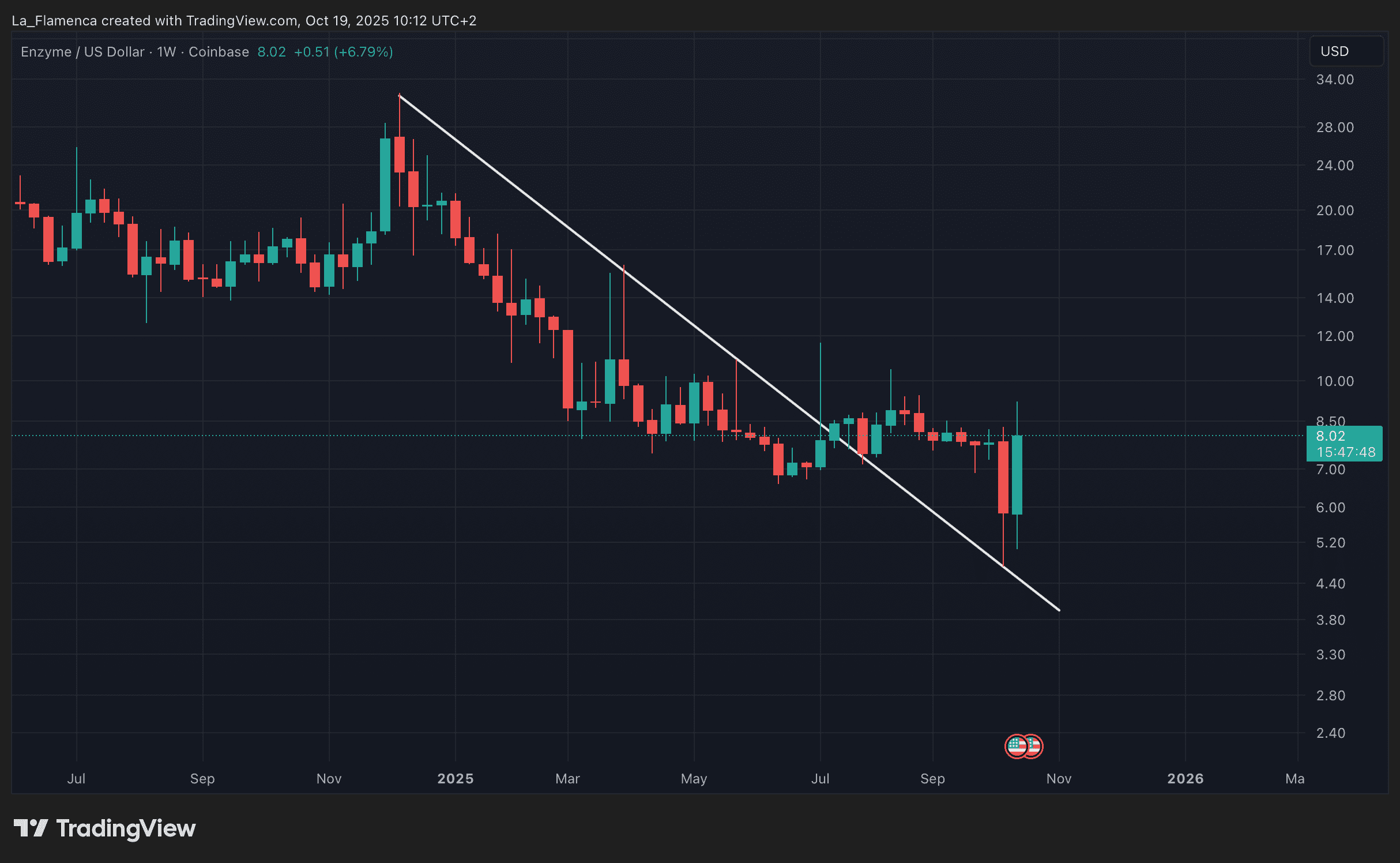Click the 2025 label on time axis
Image resolution: width=1400 pixels, height=863 pixels.
tap(455, 779)
